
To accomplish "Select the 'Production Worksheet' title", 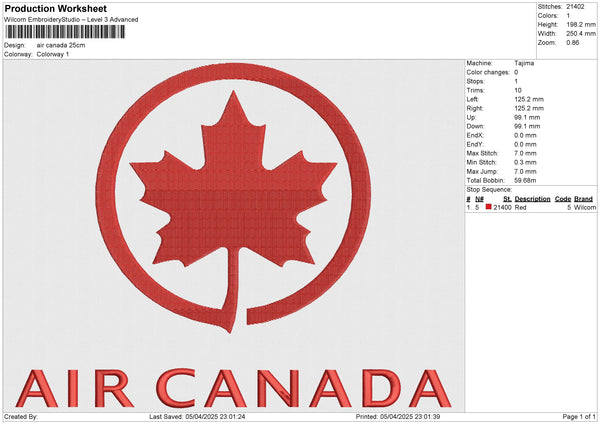I will click(x=56, y=8).
